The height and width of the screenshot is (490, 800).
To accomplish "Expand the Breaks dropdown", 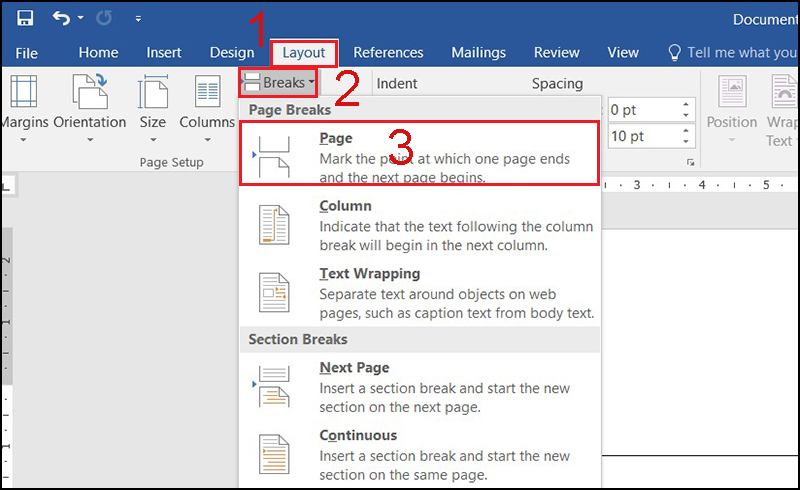I will pos(278,83).
